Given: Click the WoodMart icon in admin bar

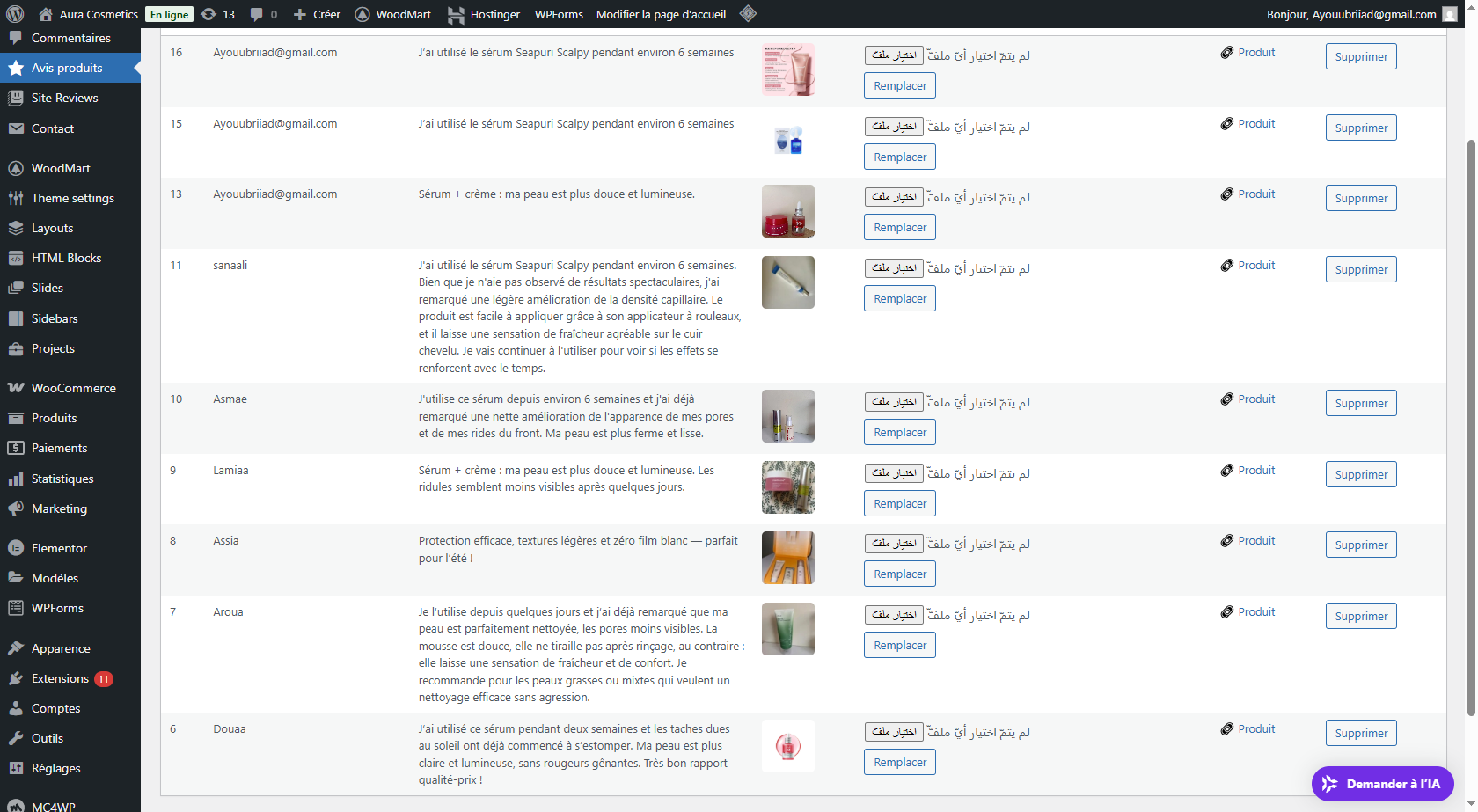Looking at the screenshot, I should point(362,15).
